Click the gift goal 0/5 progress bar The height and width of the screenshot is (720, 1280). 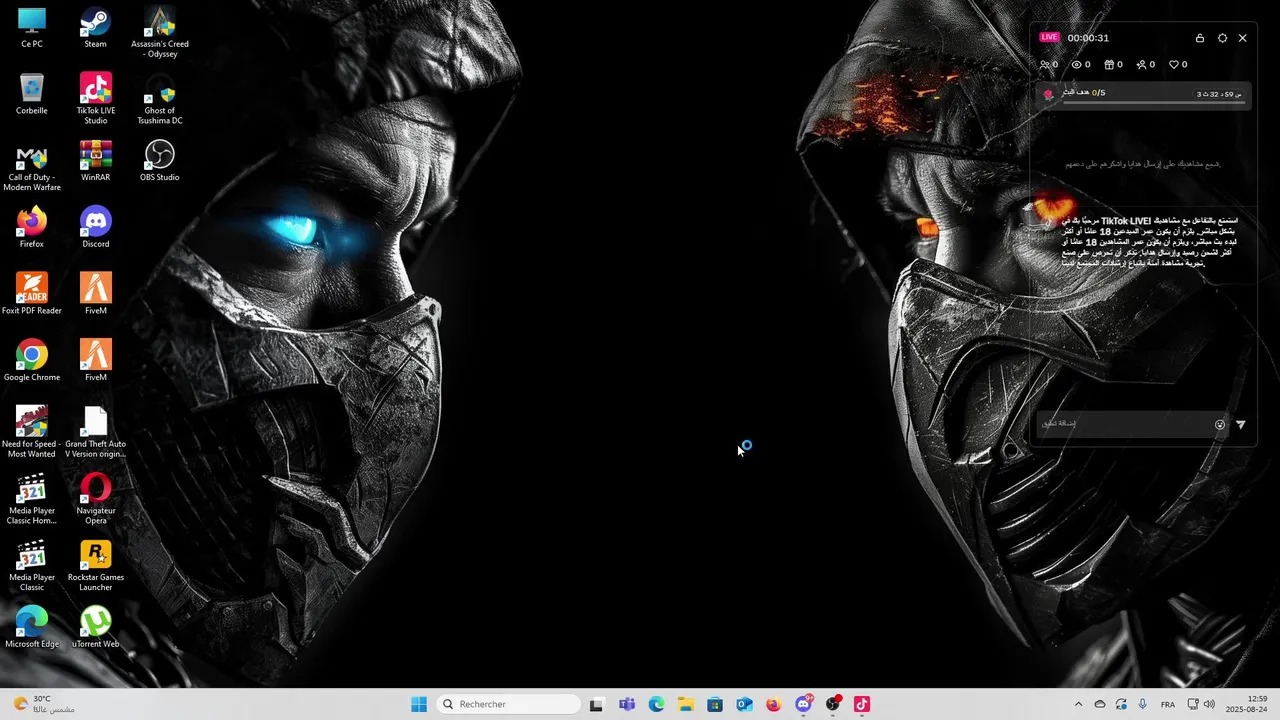1153,102
